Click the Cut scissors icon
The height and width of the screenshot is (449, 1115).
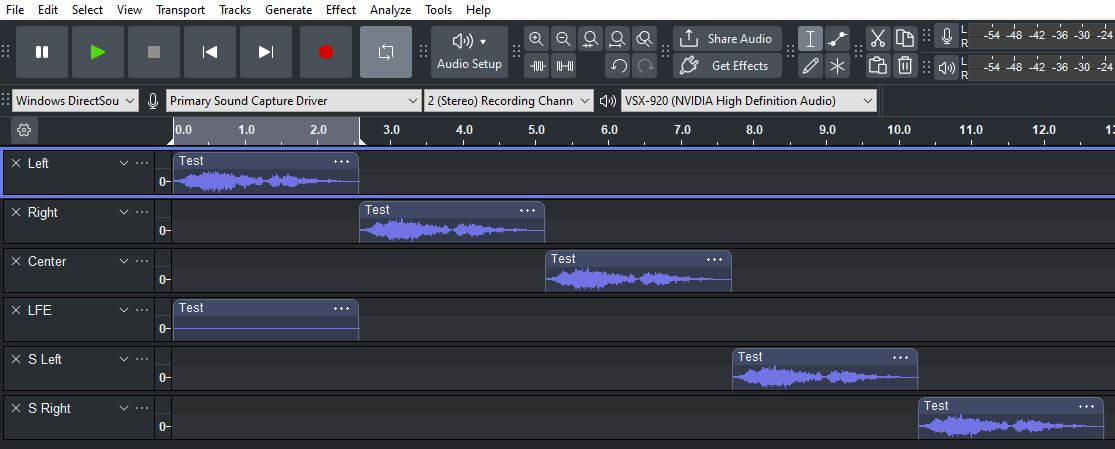878,39
